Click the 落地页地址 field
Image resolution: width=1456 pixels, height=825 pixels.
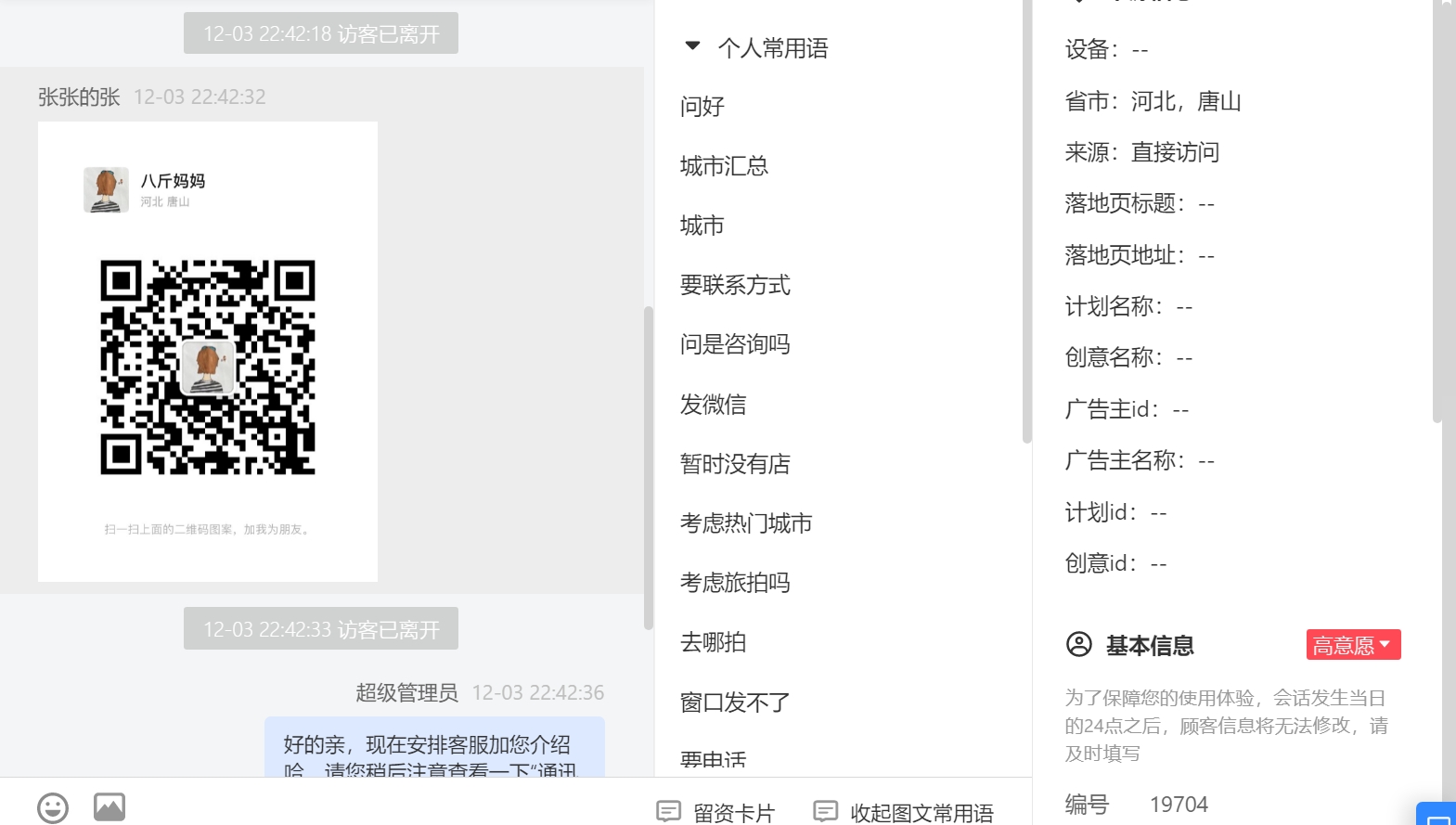coord(1140,255)
